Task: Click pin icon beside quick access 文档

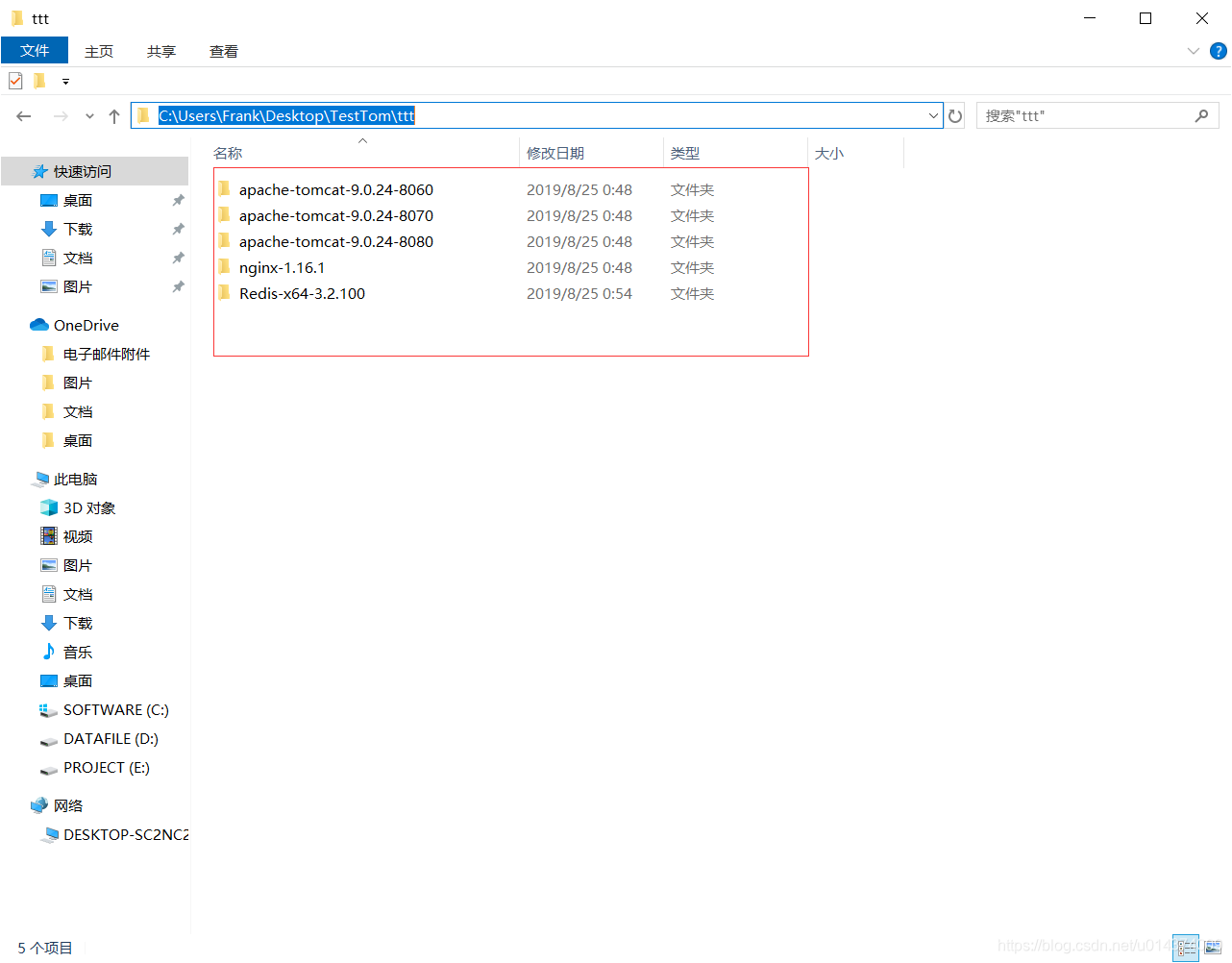Action: 178,258
